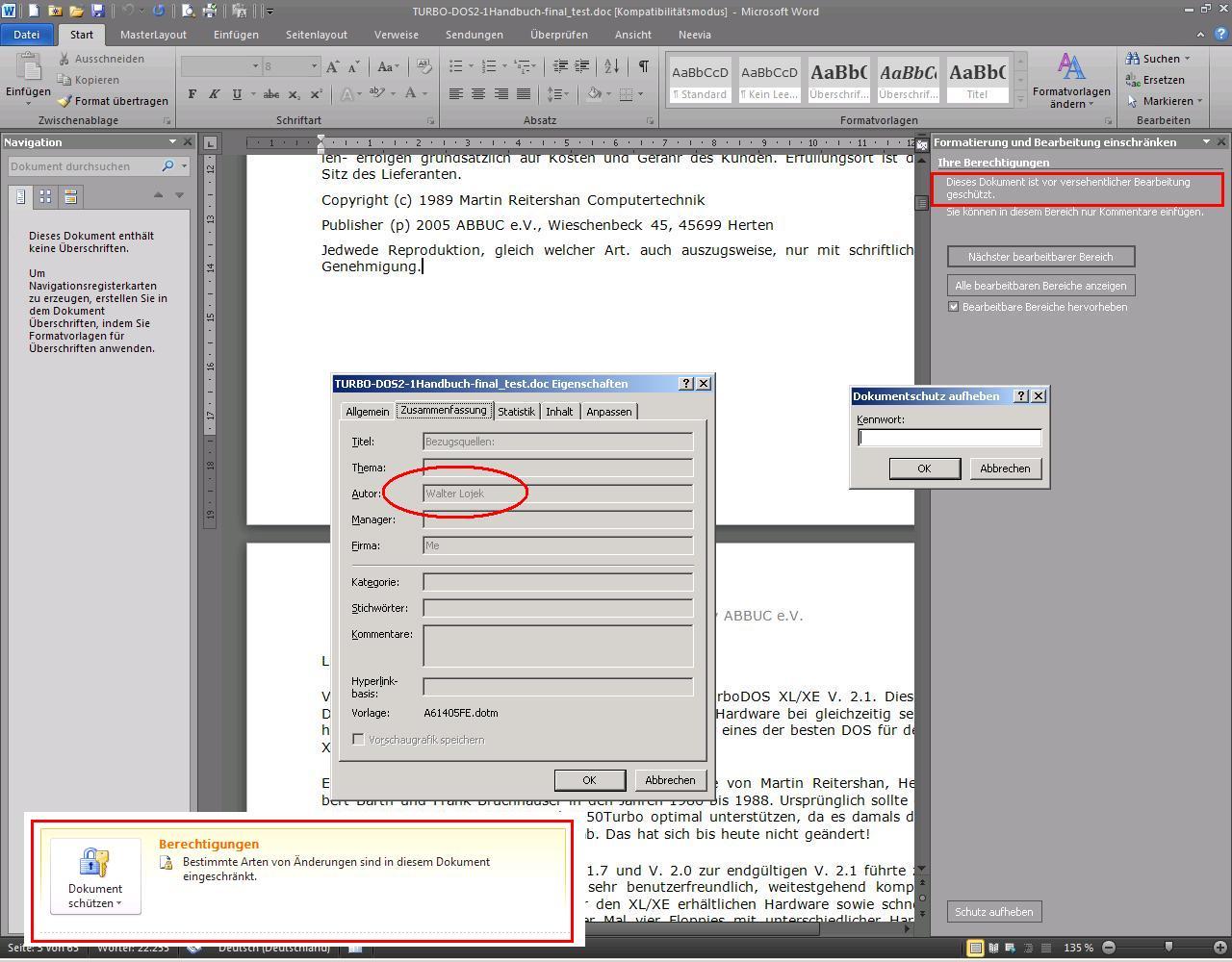Click Abbrechen in Dokumentschutz aufheben dialog
Viewport: 1232px width, 962px height.
point(1005,468)
